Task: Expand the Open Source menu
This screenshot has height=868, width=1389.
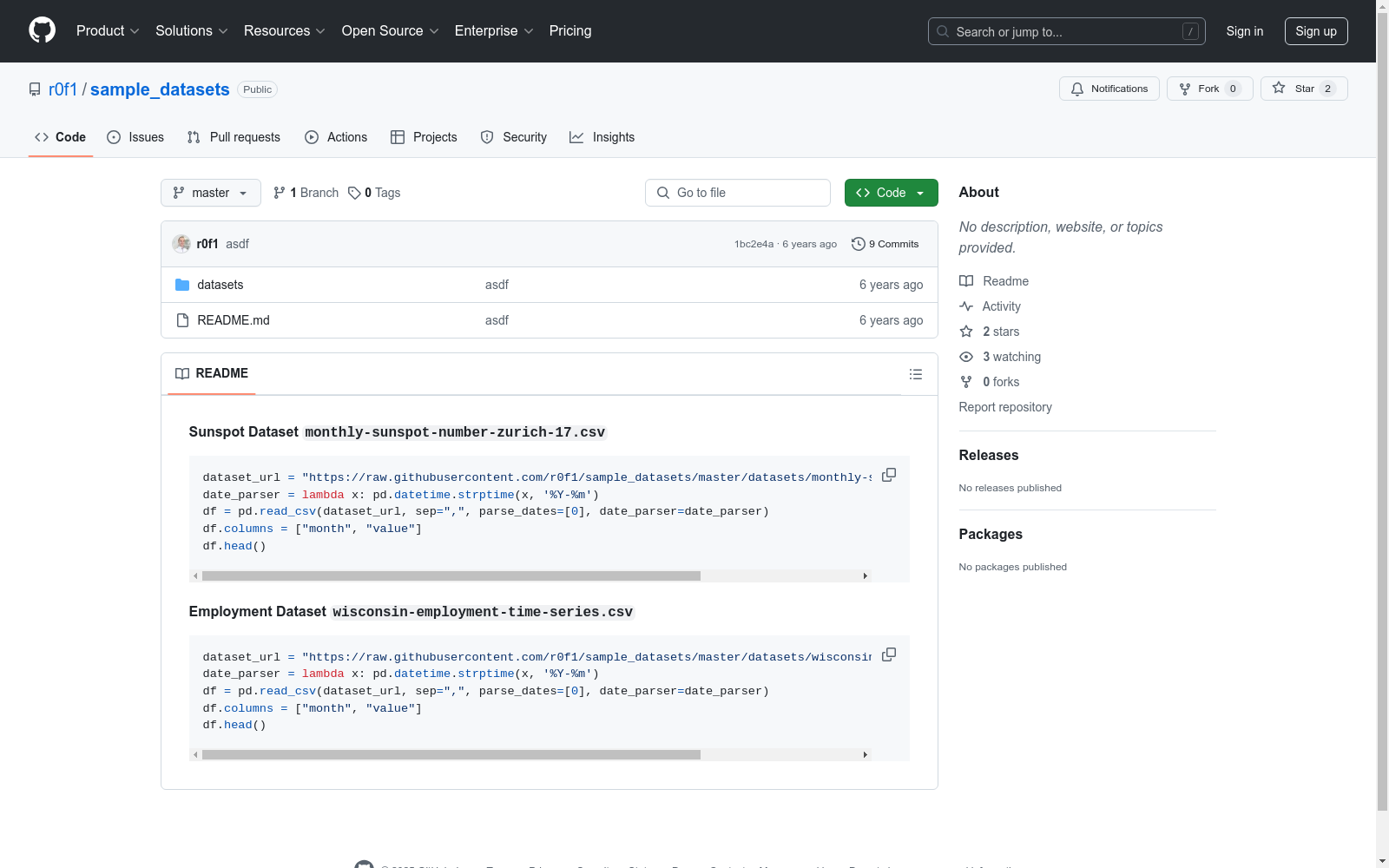Action: tap(391, 31)
